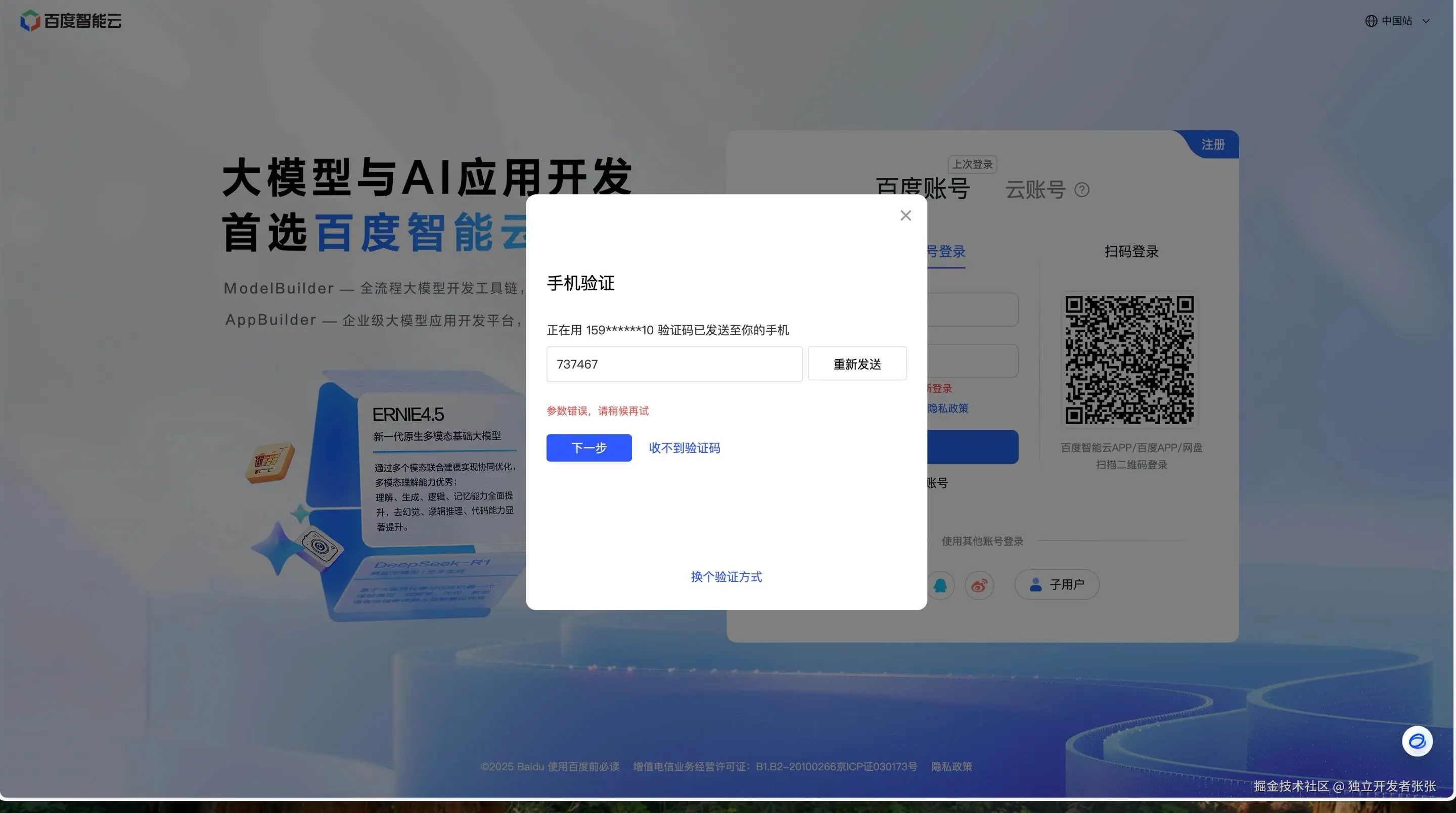Click the QR code for scanning login
This screenshot has width=1456, height=813.
tap(1129, 360)
